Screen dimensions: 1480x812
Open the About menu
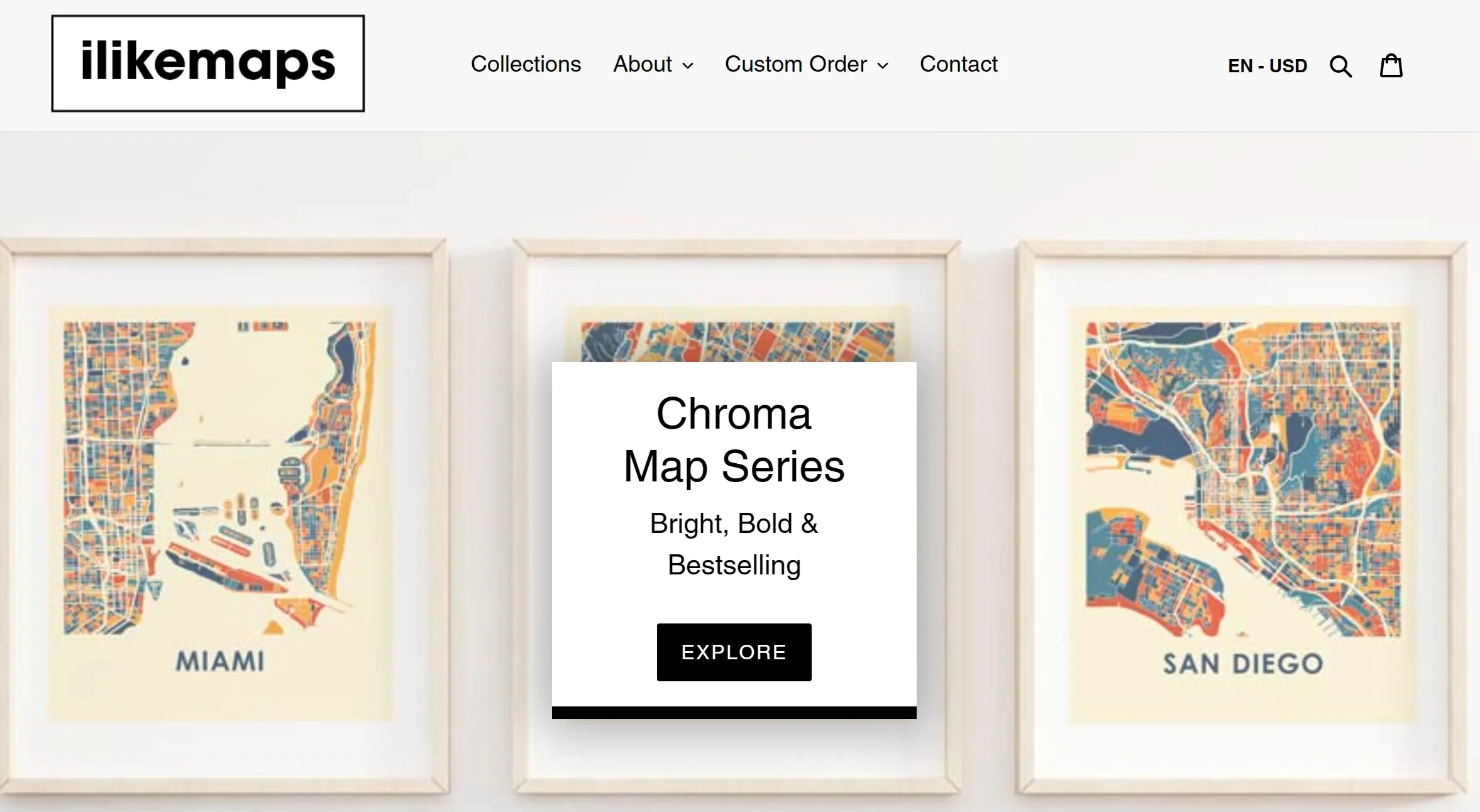click(x=643, y=63)
